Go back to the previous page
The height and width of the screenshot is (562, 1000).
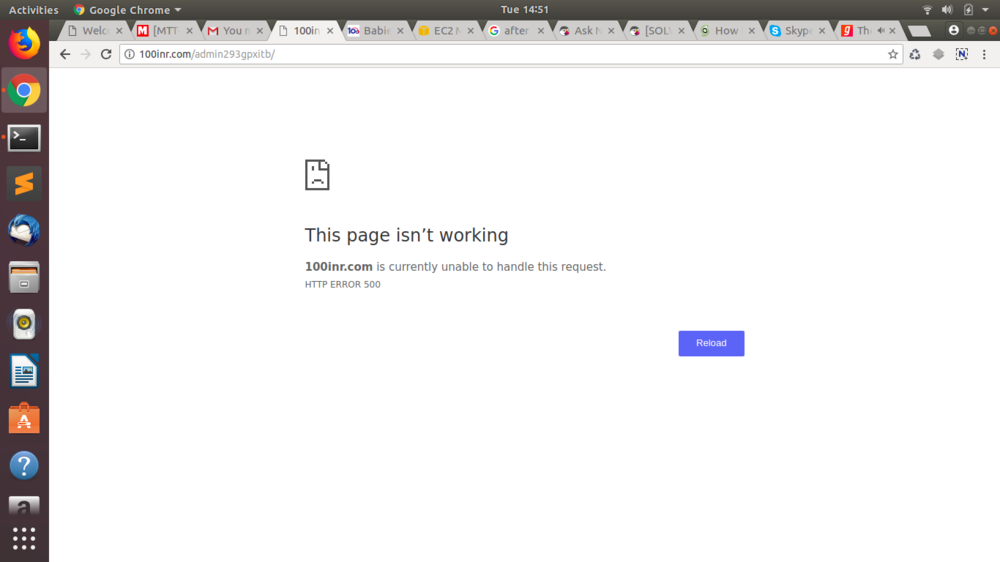[x=65, y=54]
